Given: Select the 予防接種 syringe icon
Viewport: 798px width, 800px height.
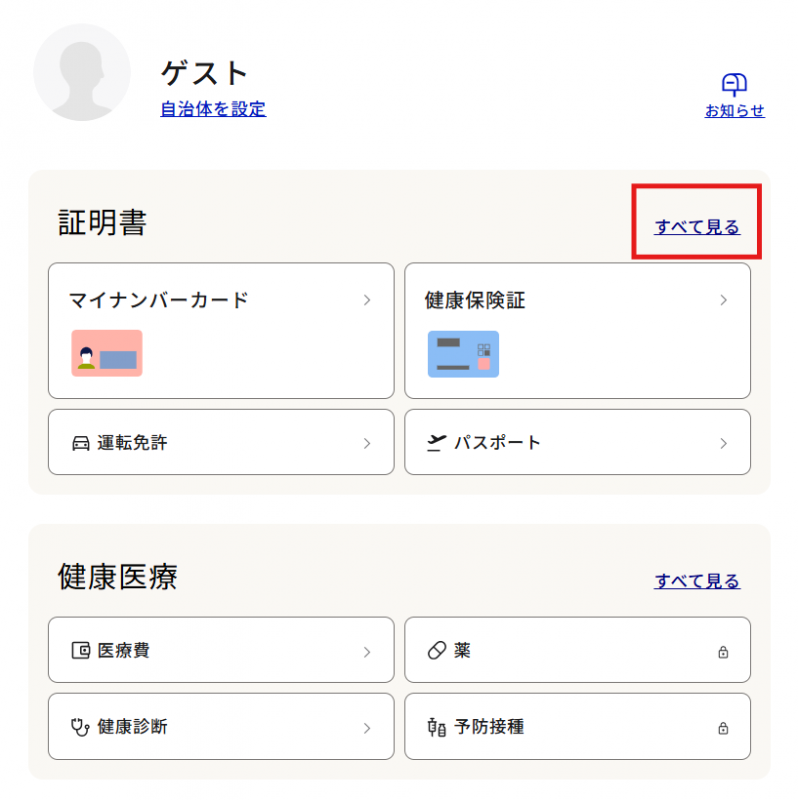Looking at the screenshot, I should tap(435, 727).
